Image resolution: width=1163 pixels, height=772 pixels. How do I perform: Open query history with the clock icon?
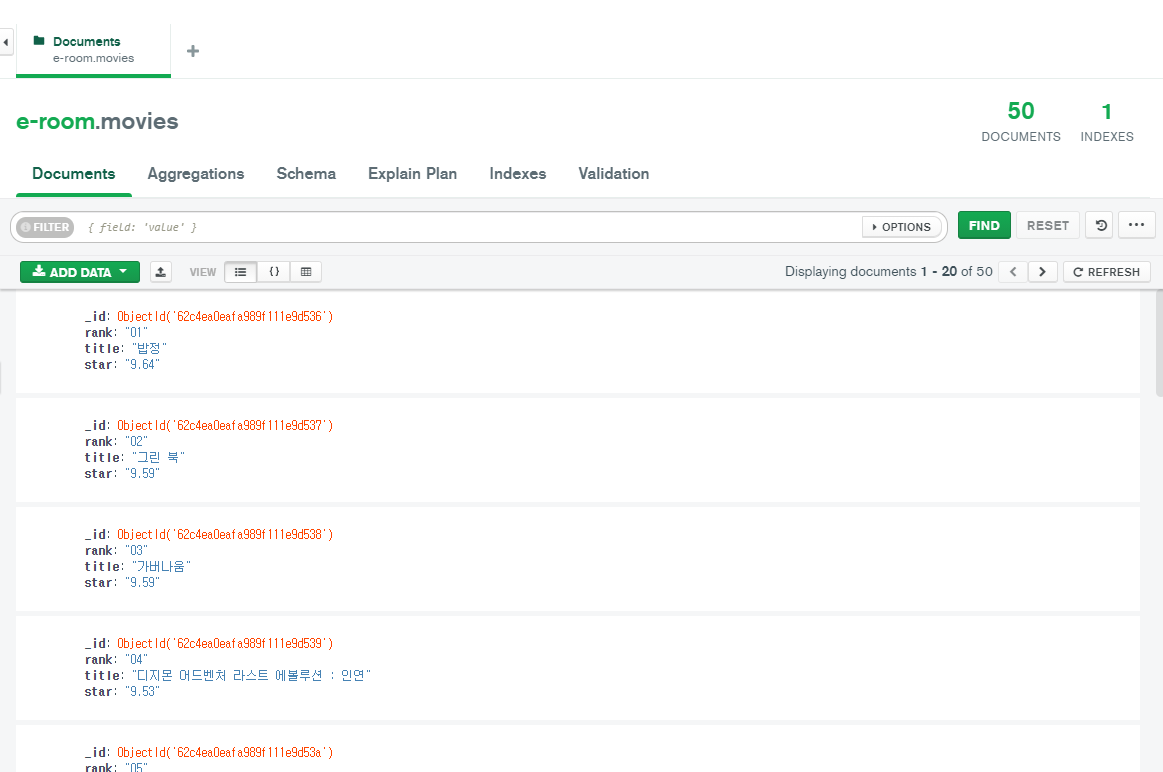(1101, 225)
